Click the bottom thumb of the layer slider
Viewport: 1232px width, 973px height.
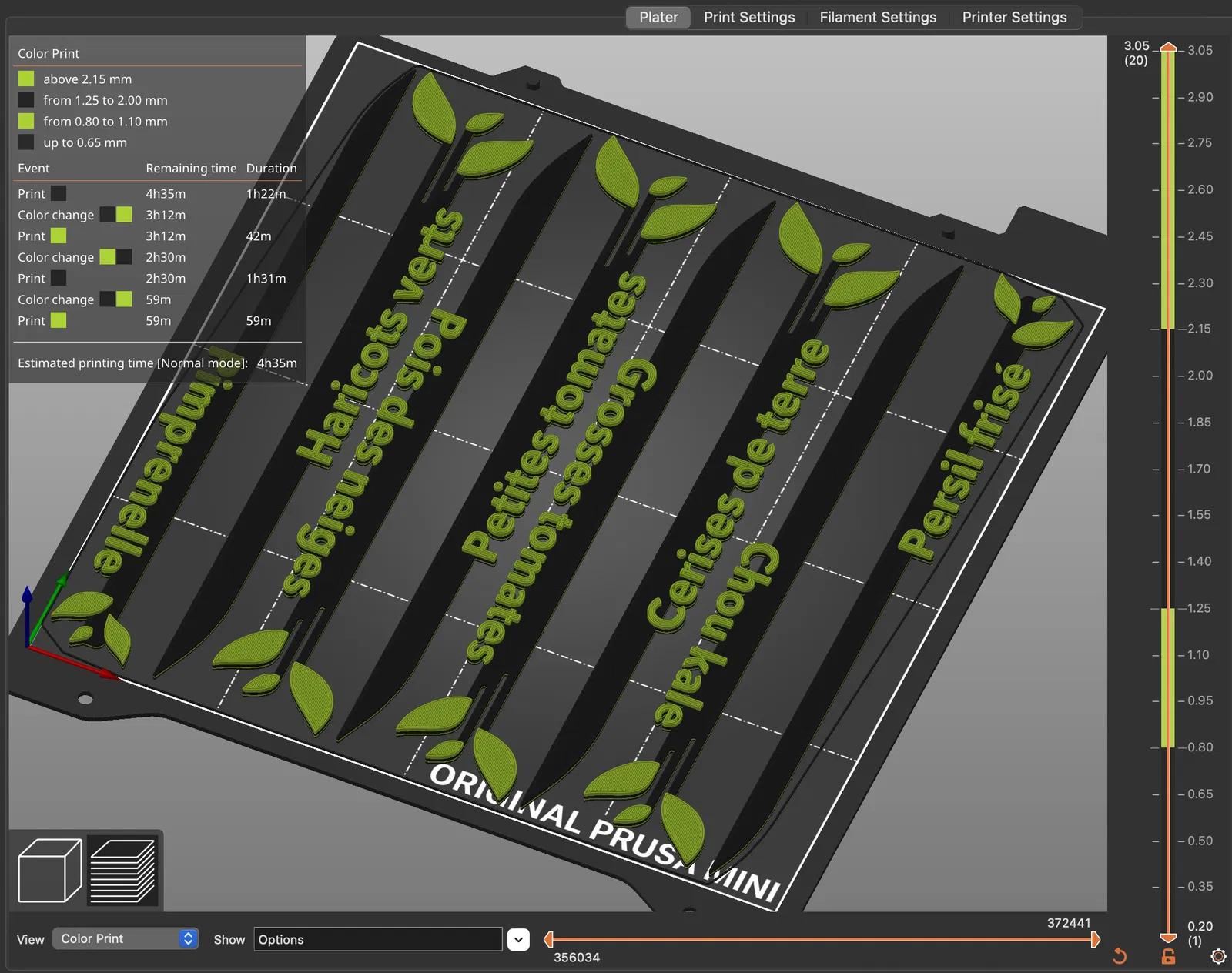1168,938
